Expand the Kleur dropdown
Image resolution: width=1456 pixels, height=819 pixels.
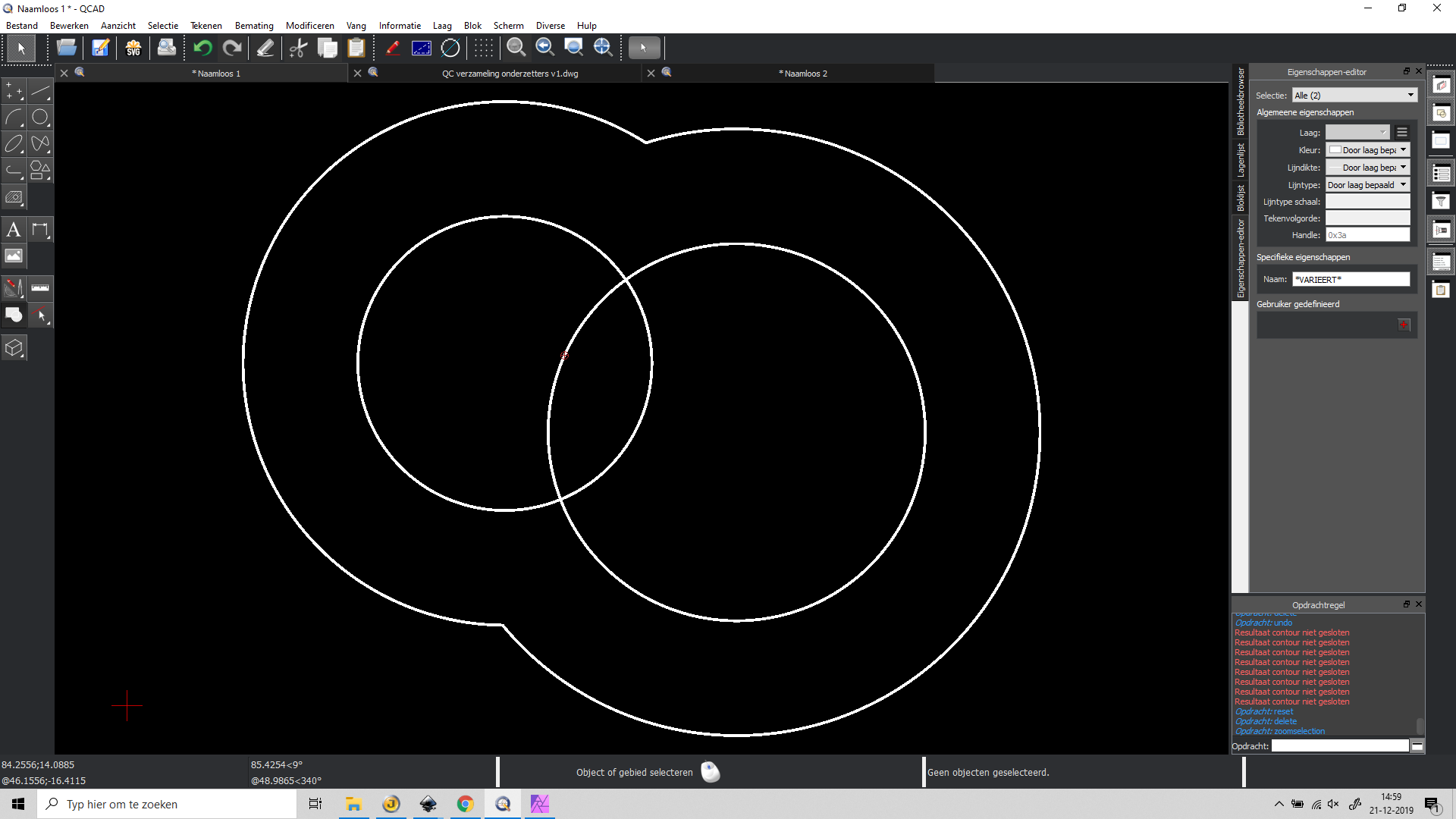1368,150
